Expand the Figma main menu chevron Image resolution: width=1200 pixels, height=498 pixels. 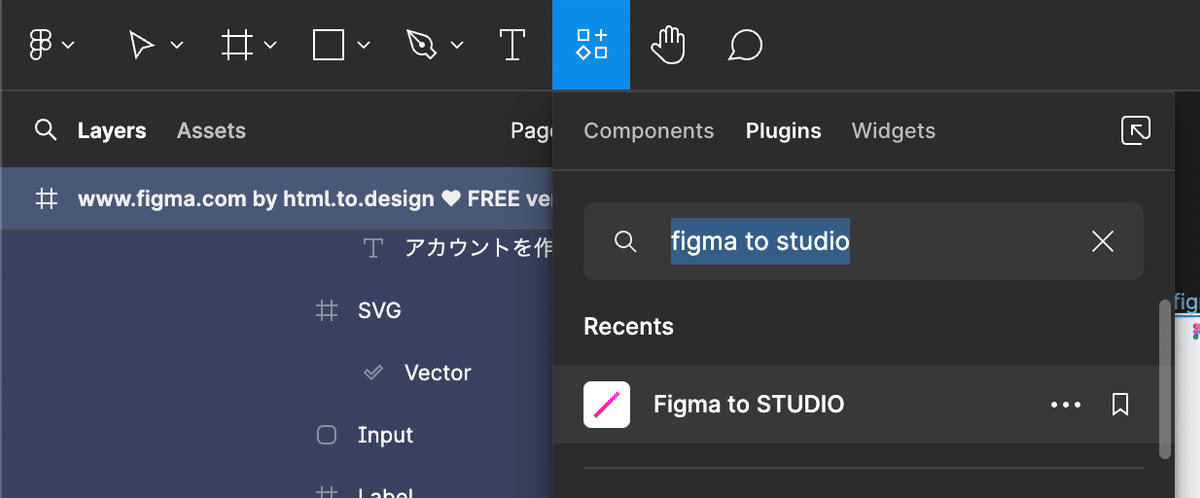(x=68, y=46)
